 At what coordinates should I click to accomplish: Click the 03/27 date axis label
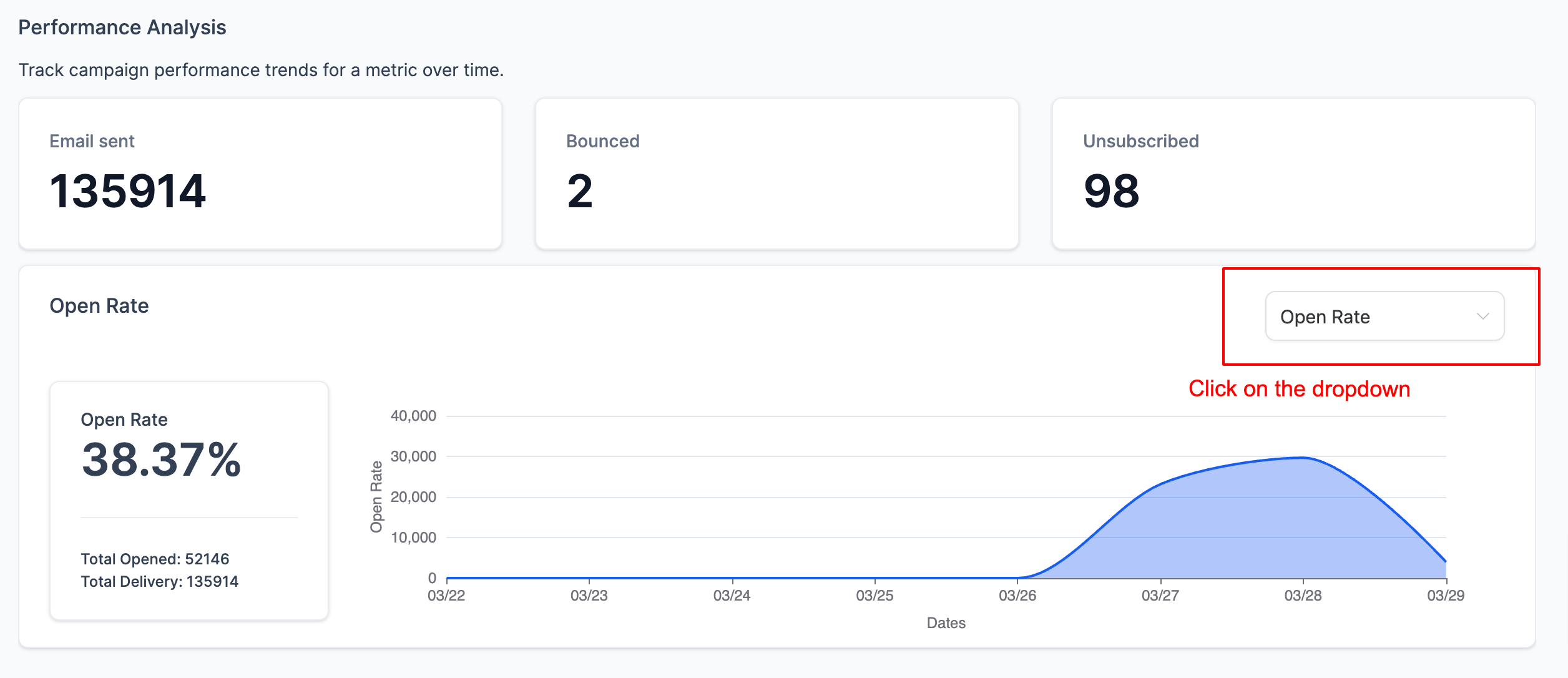tap(1160, 596)
